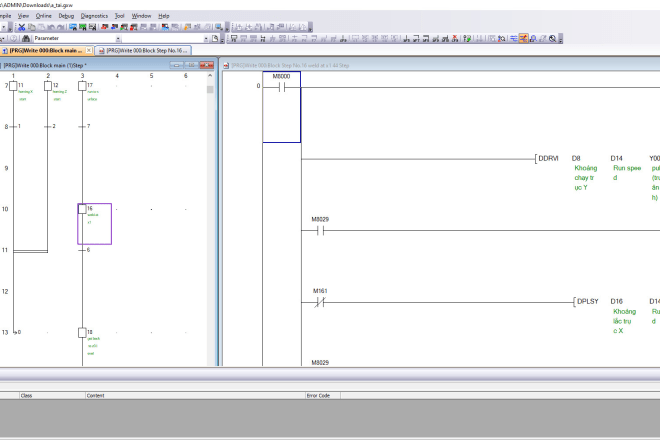Click the SFC pane vertical scrollbar thumb
This screenshot has height=440, width=660.
(210, 89)
